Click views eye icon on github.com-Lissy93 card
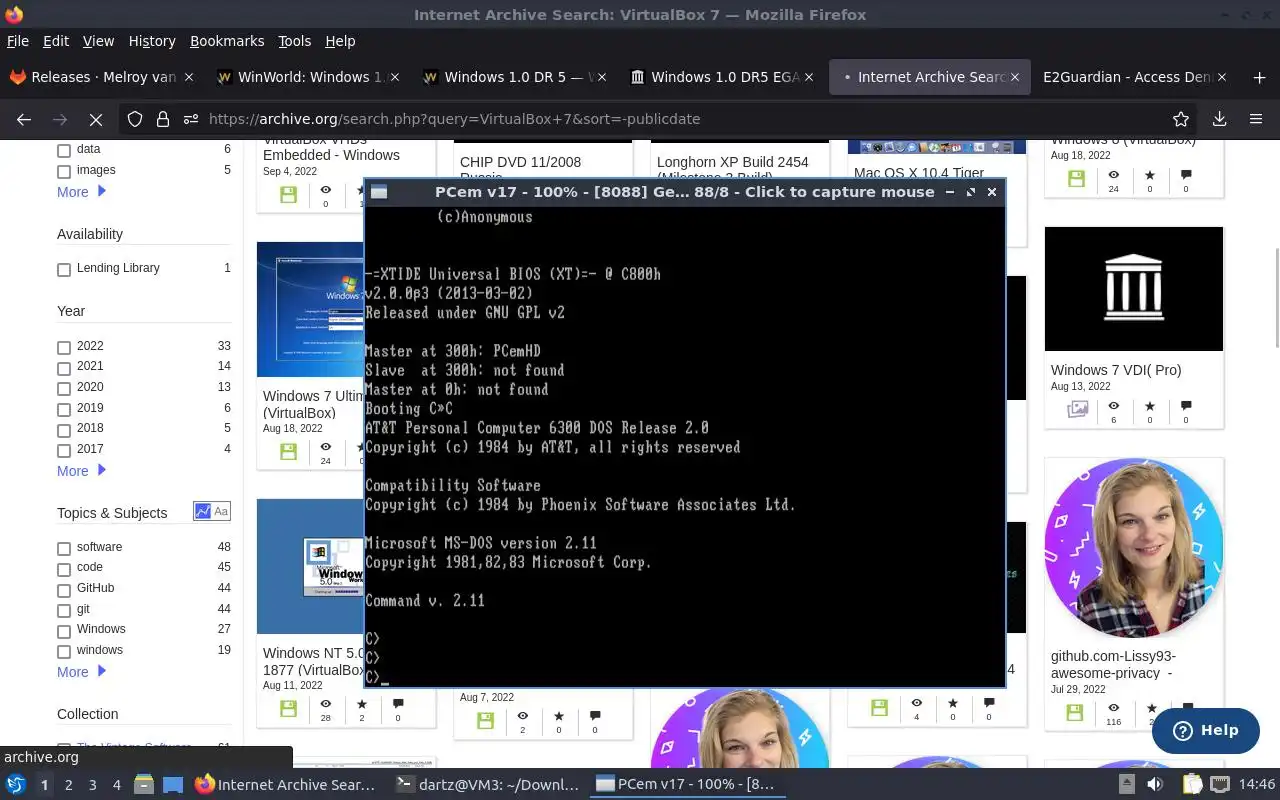Image resolution: width=1280 pixels, height=800 pixels. point(1113,707)
